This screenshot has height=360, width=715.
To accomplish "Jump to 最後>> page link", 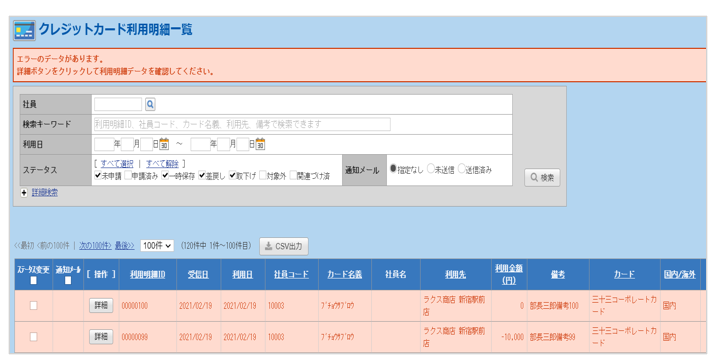I will click(124, 246).
